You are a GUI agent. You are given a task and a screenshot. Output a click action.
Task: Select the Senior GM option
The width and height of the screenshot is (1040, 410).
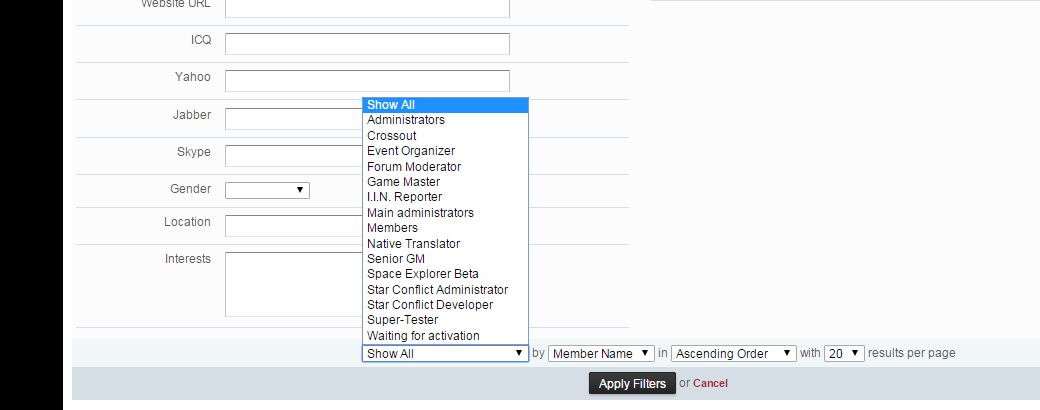click(396, 259)
